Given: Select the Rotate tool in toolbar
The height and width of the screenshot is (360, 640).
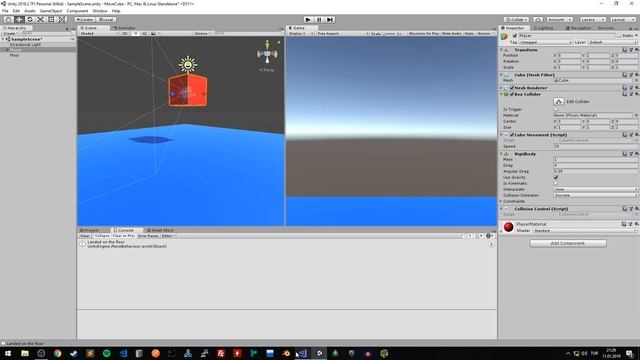Looking at the screenshot, I should [29, 20].
